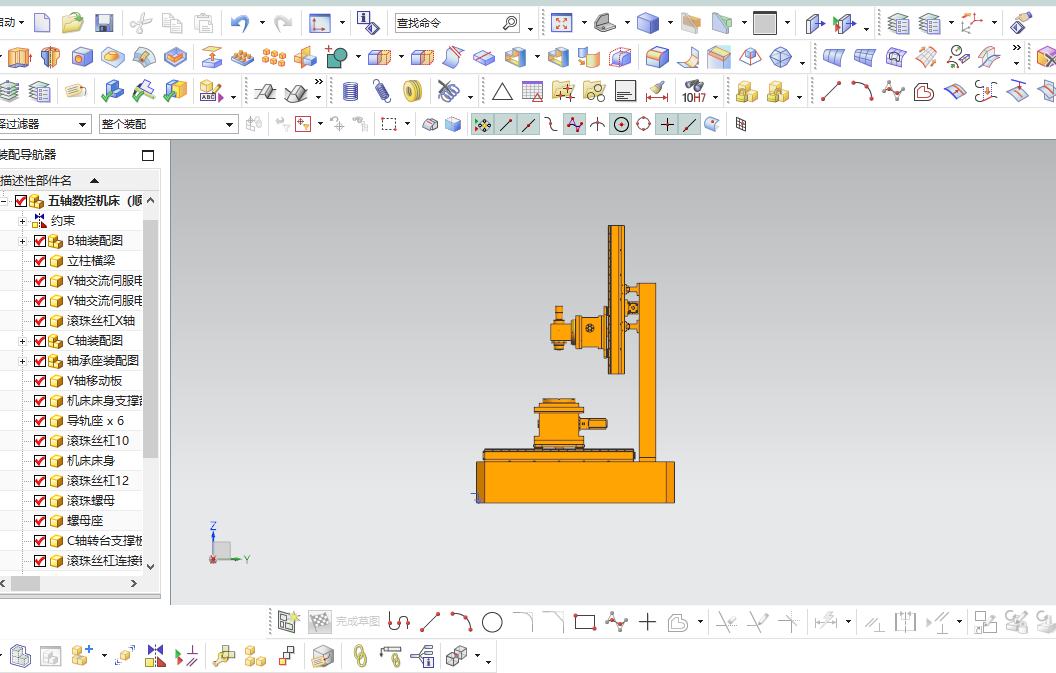
Task: Click the New file icon
Action: [42, 24]
